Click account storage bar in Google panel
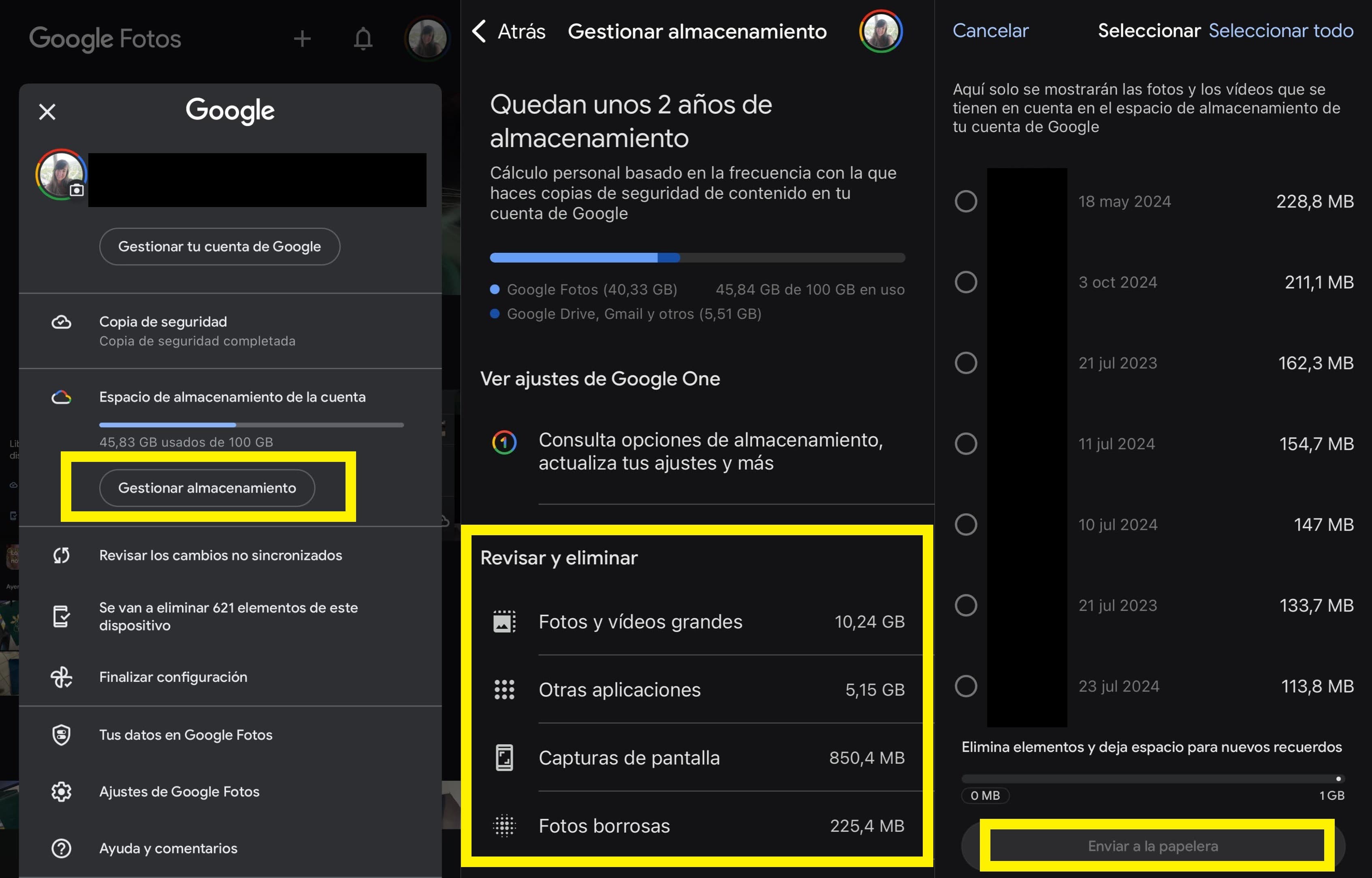1372x878 pixels. pyautogui.click(x=252, y=425)
